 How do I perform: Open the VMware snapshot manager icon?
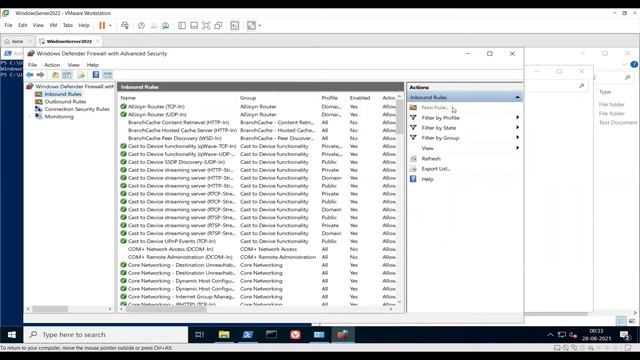tap(165, 26)
